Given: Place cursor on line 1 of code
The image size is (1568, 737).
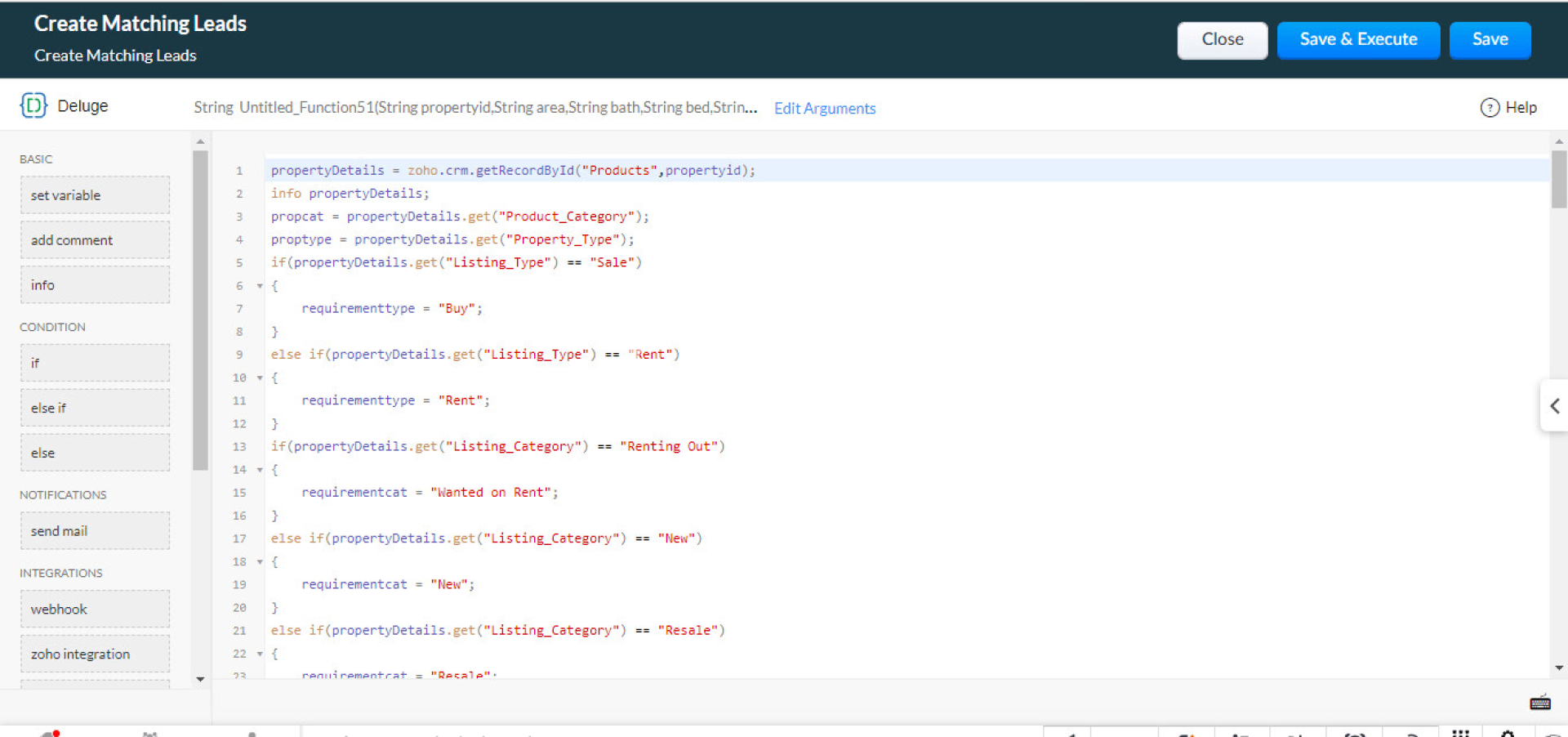Looking at the screenshot, I should (x=898, y=170).
